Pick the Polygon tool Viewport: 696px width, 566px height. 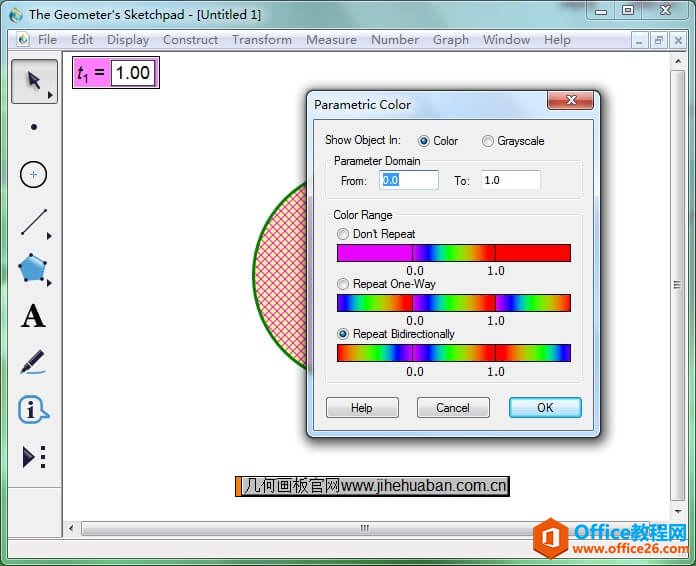click(x=32, y=268)
